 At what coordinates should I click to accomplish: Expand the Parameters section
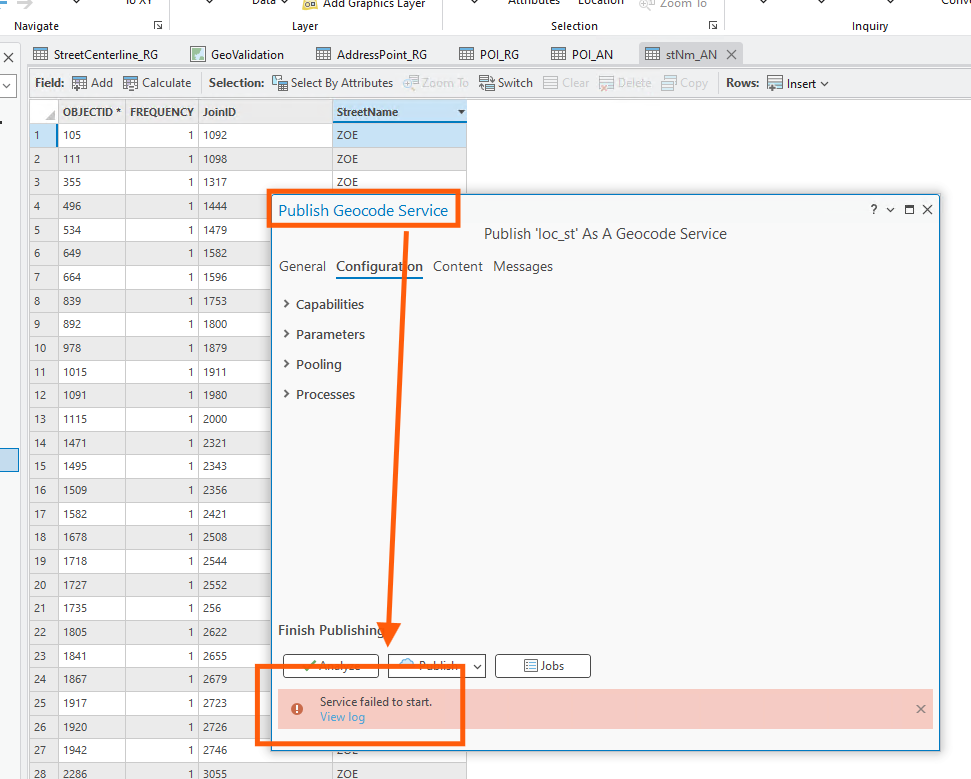pos(287,334)
